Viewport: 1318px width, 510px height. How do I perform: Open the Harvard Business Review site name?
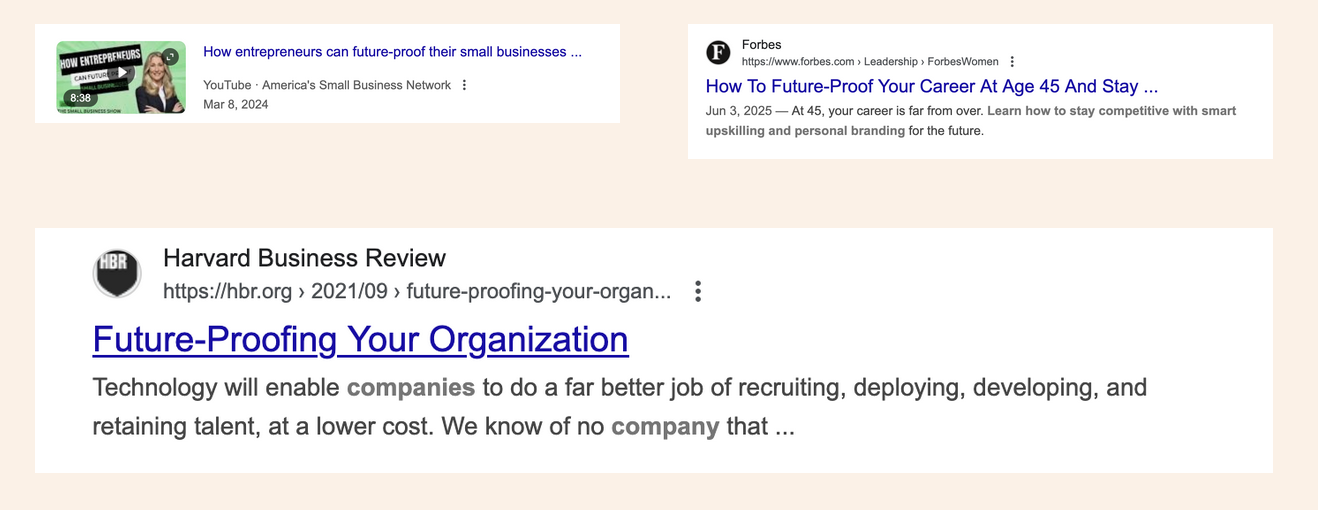click(x=304, y=258)
